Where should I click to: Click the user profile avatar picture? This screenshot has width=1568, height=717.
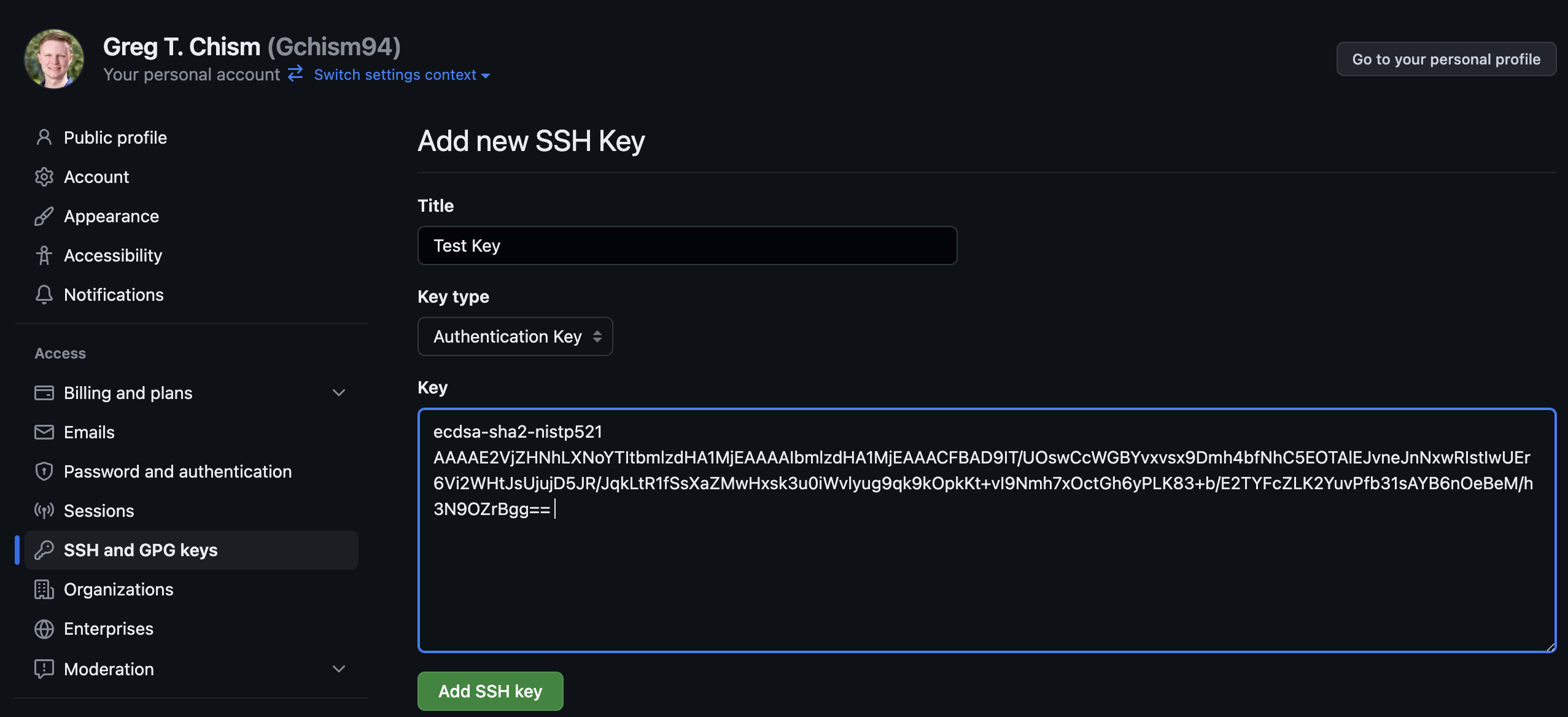(54, 59)
